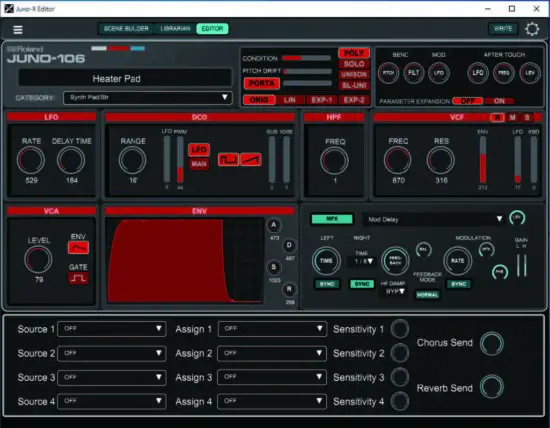Image resolution: width=550 pixels, height=428 pixels.
Task: Select the HPF FREQ knob
Action: (x=334, y=161)
